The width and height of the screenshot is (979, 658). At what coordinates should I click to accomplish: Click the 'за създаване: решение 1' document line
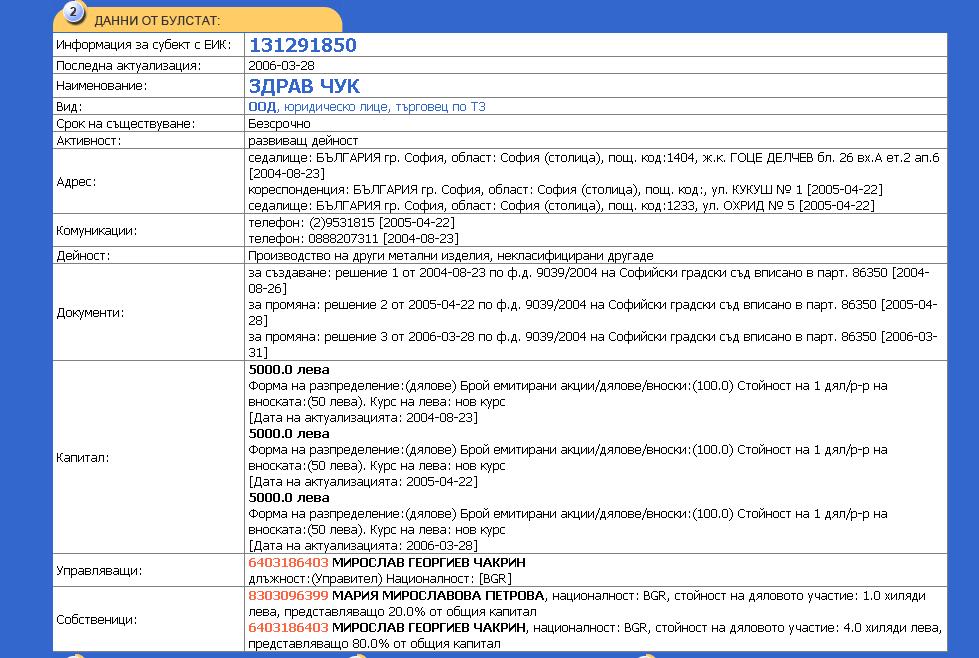click(x=589, y=280)
